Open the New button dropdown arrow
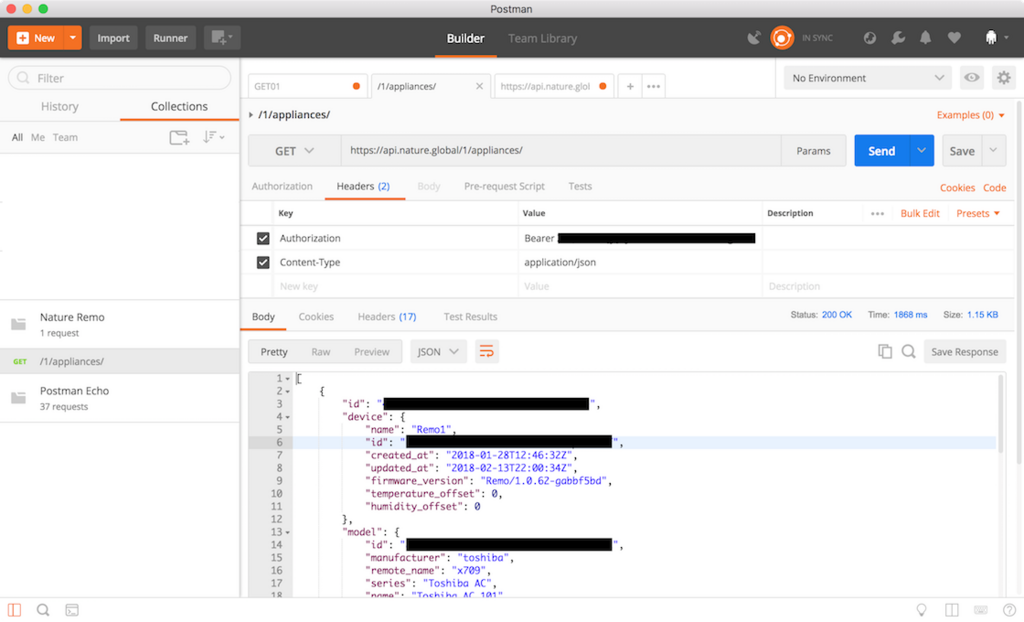 tap(72, 38)
